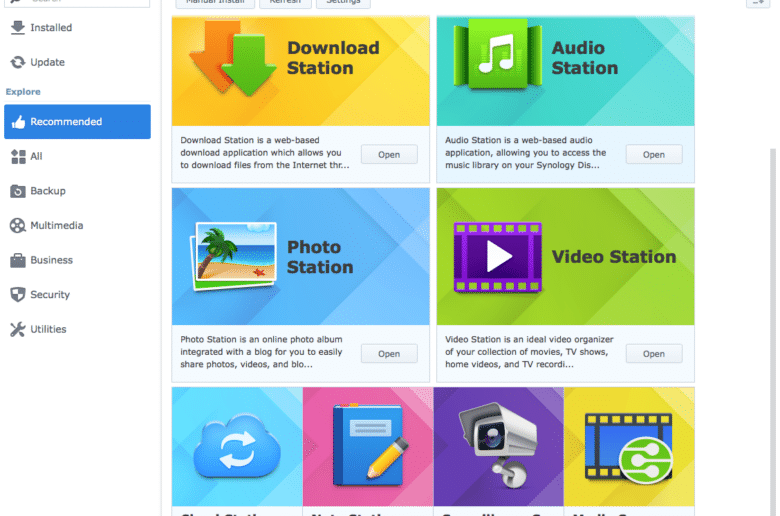Click the thumbs-up Recommended icon
The image size is (780, 516).
18,121
